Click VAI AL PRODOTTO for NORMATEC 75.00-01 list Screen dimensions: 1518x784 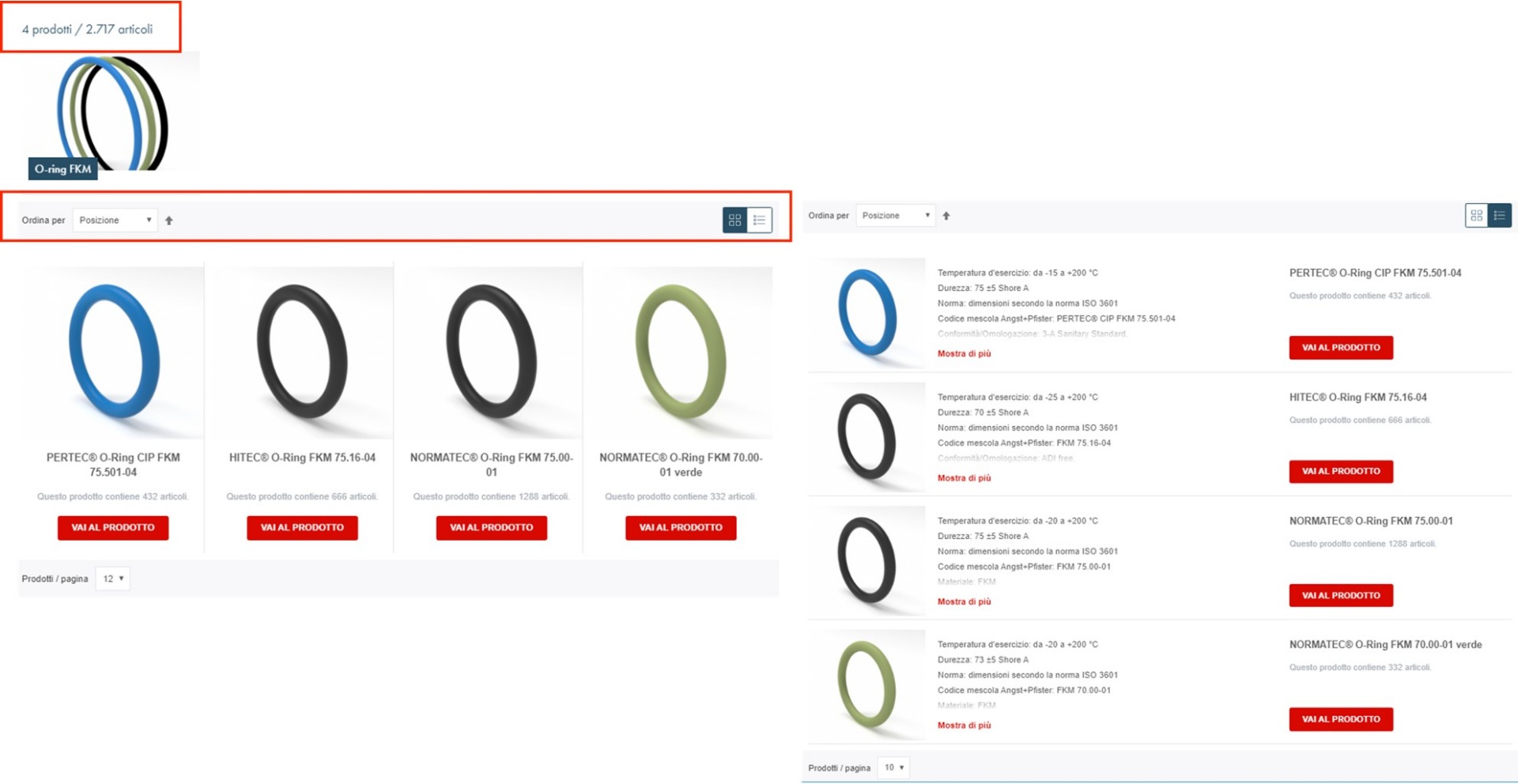click(1341, 596)
